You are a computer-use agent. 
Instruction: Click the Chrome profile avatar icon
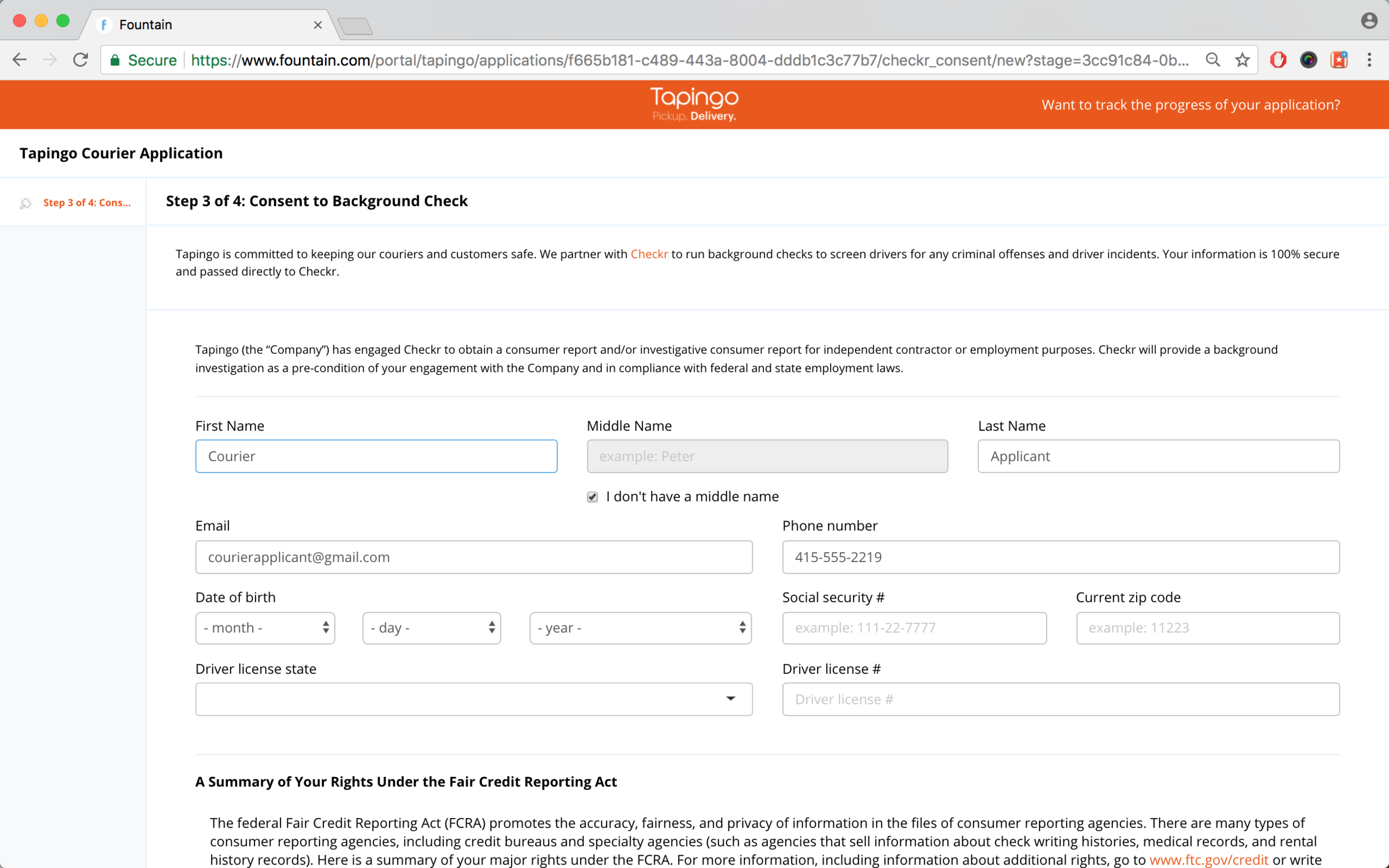pos(1370,21)
